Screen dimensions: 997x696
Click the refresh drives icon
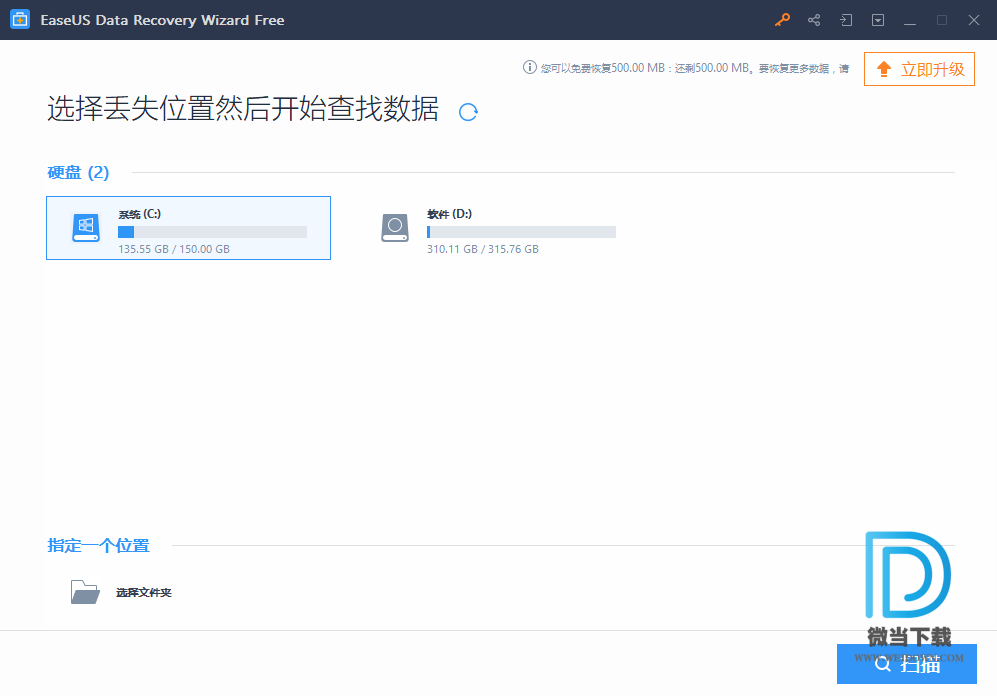(x=468, y=112)
